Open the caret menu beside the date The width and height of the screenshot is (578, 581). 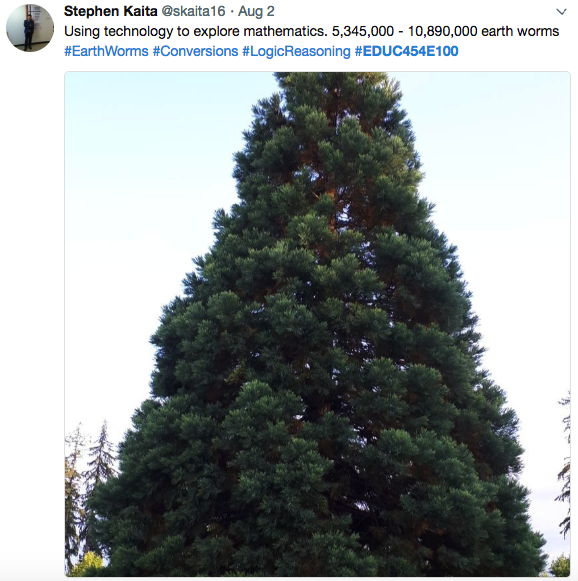[x=561, y=12]
